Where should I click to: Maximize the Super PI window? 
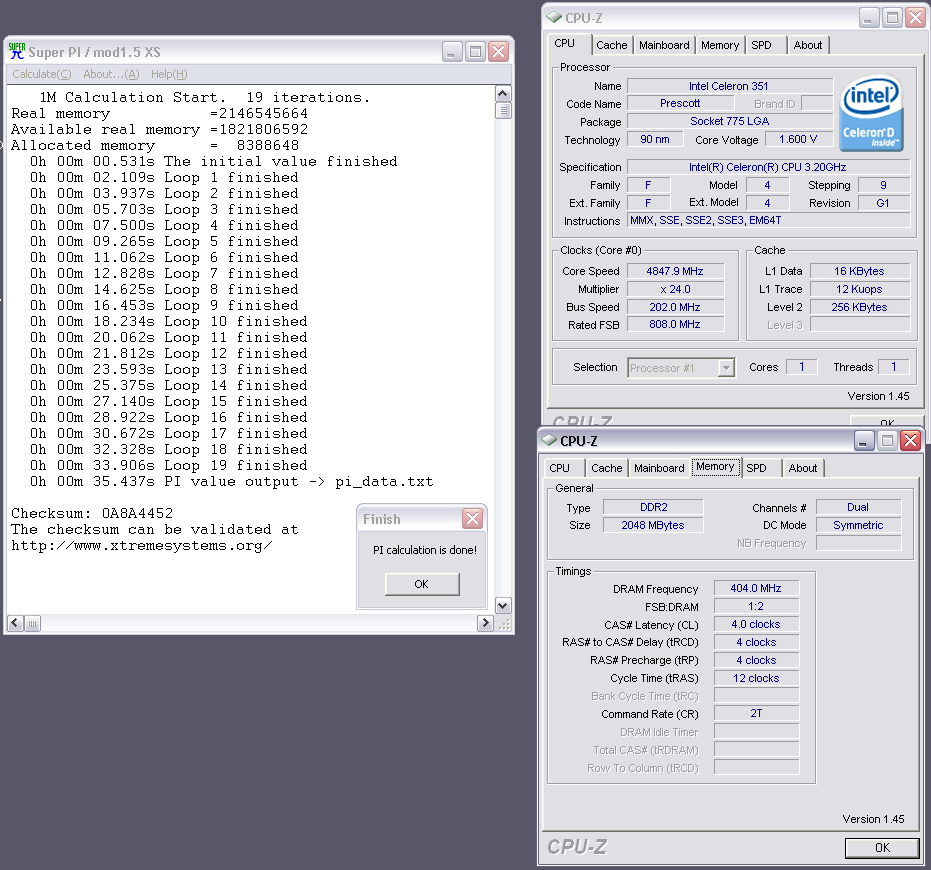tap(476, 52)
